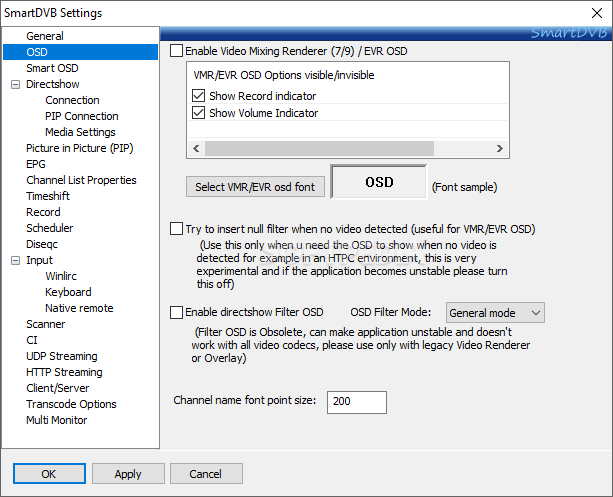Cancel the settings dialog
The height and width of the screenshot is (497, 613).
point(206,474)
